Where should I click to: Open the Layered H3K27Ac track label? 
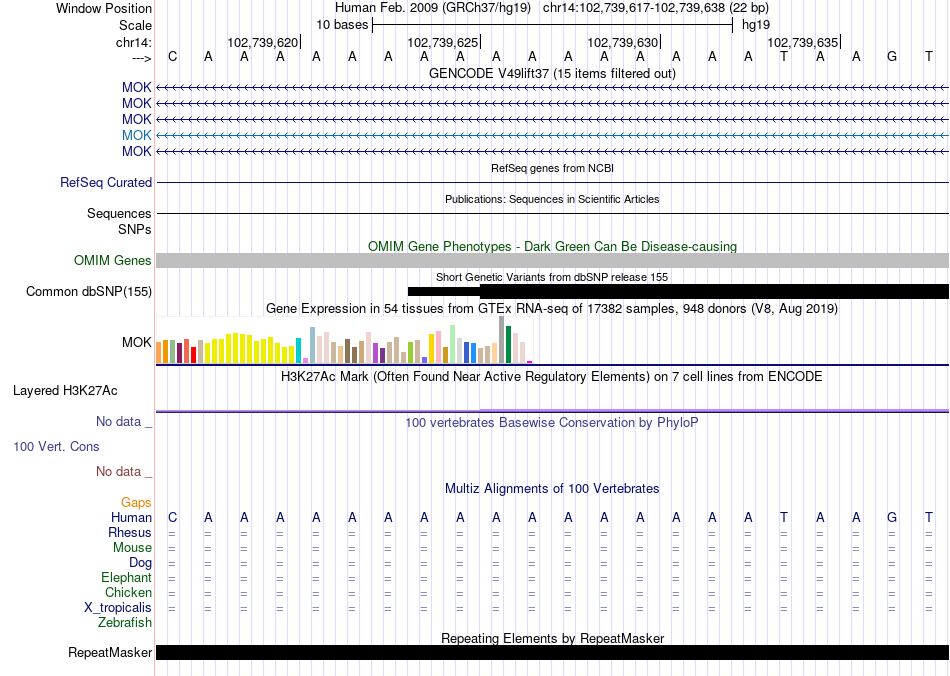(64, 390)
